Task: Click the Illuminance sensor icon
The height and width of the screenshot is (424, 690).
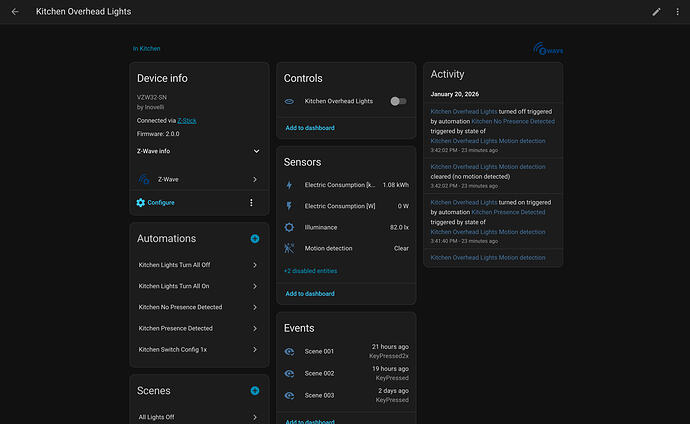Action: pos(289,228)
